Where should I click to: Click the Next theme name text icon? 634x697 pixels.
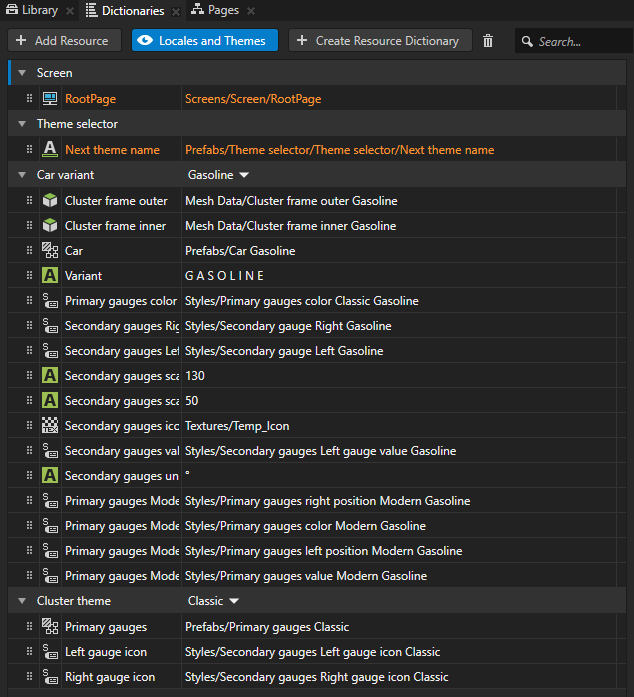click(x=50, y=150)
